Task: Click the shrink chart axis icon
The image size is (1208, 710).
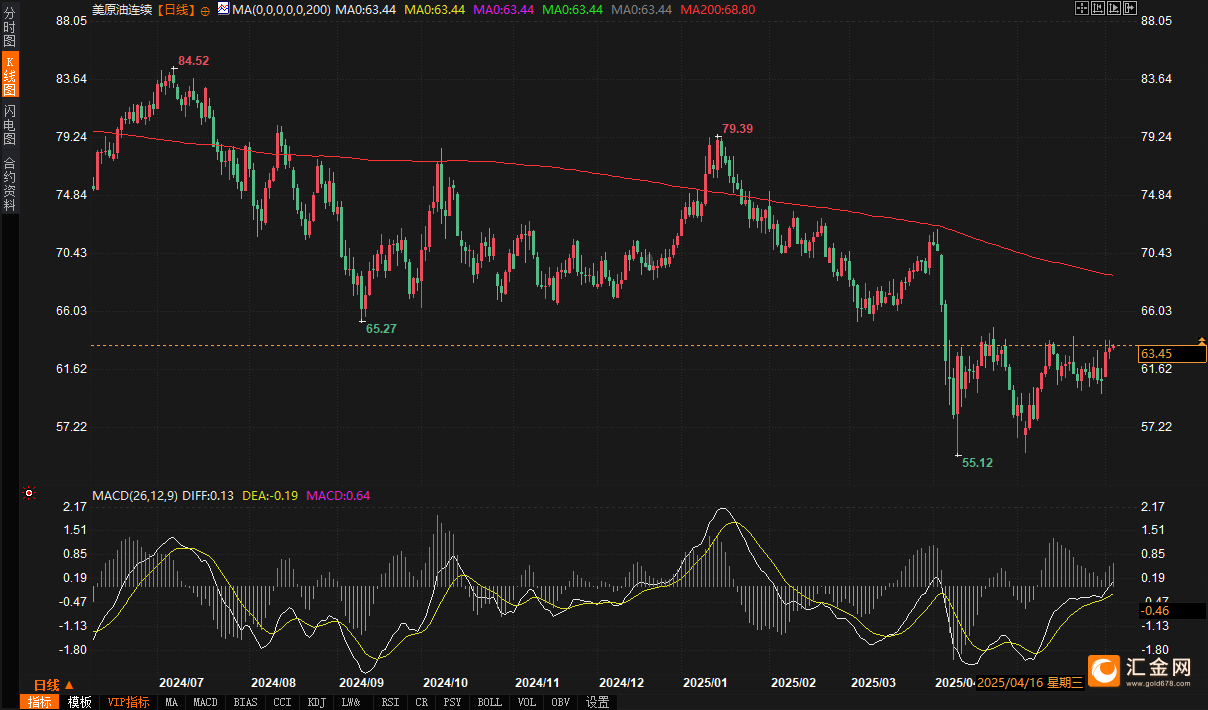Action: tap(1098, 8)
